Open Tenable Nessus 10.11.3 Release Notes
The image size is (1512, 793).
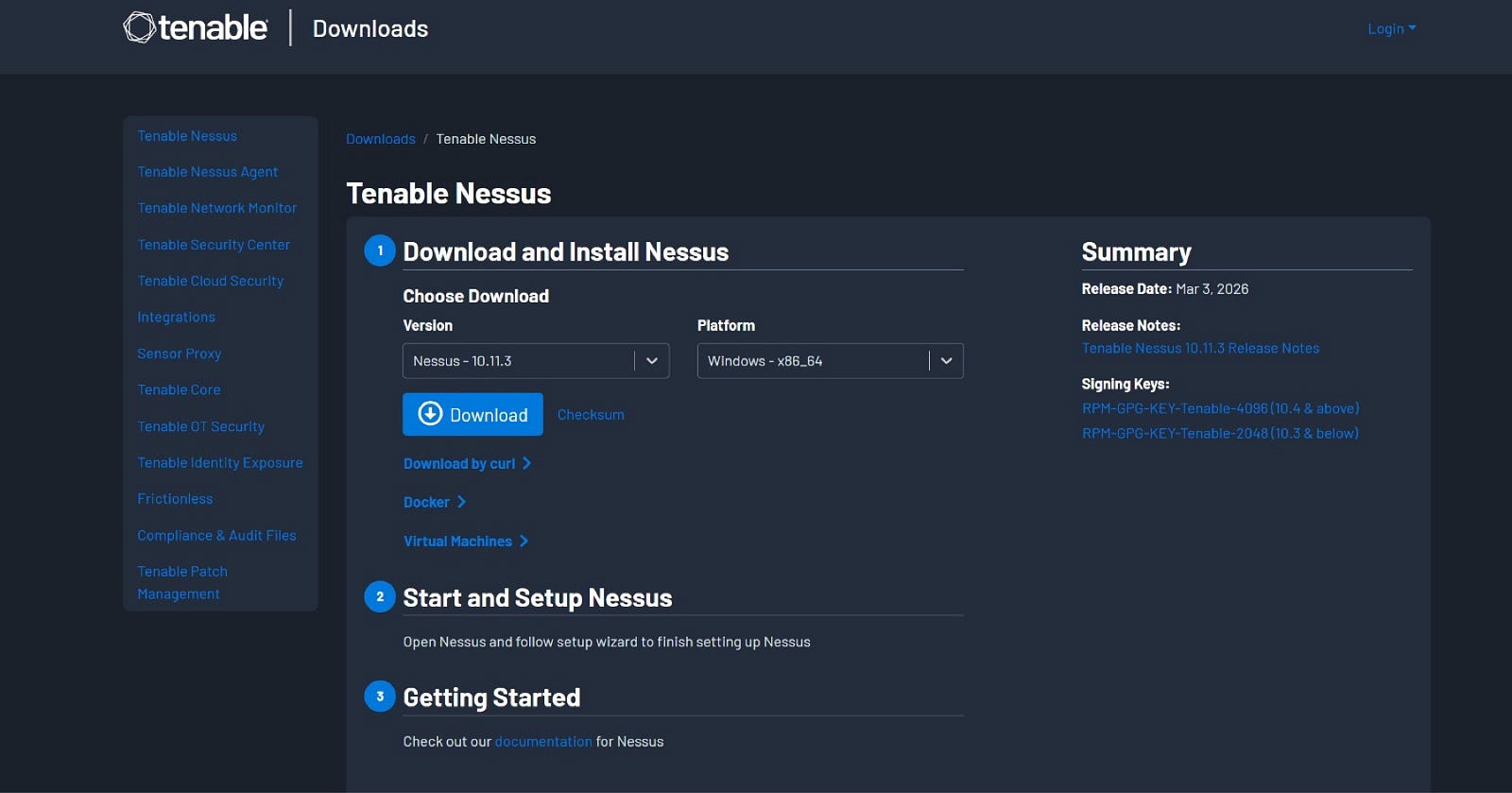point(1200,348)
